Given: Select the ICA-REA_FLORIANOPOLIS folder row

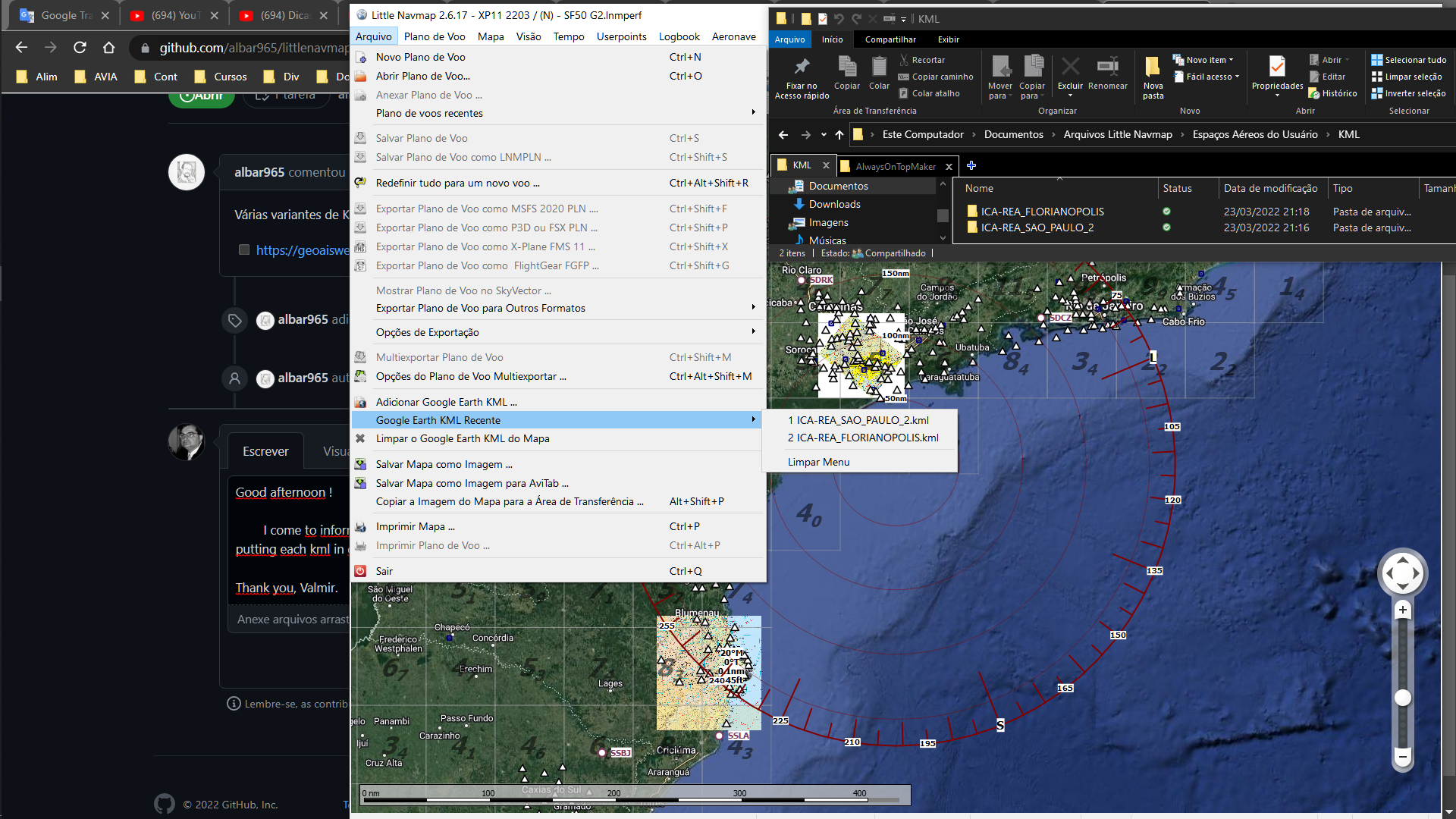Looking at the screenshot, I should point(1206,212).
